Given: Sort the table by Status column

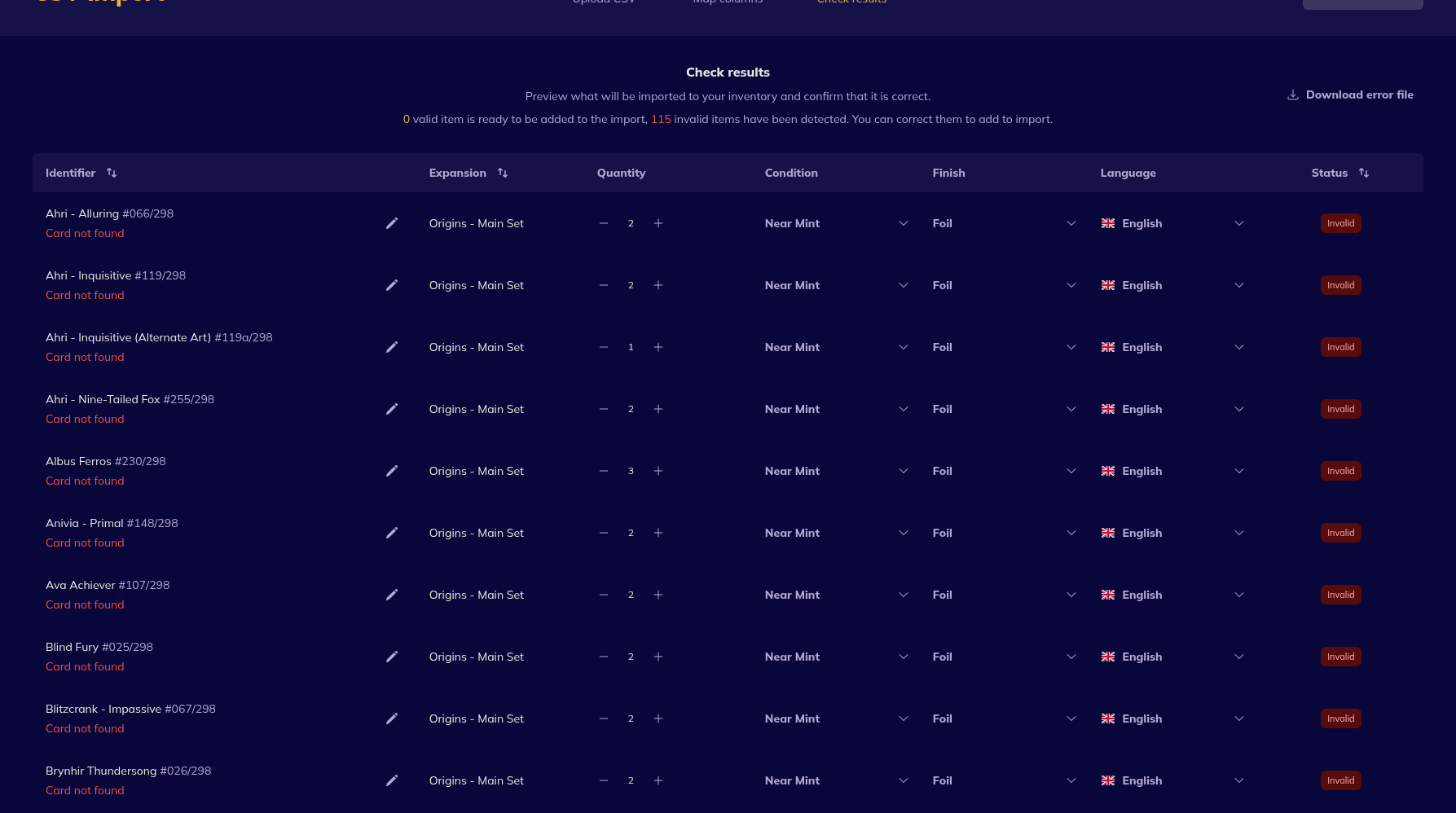Looking at the screenshot, I should (1364, 173).
